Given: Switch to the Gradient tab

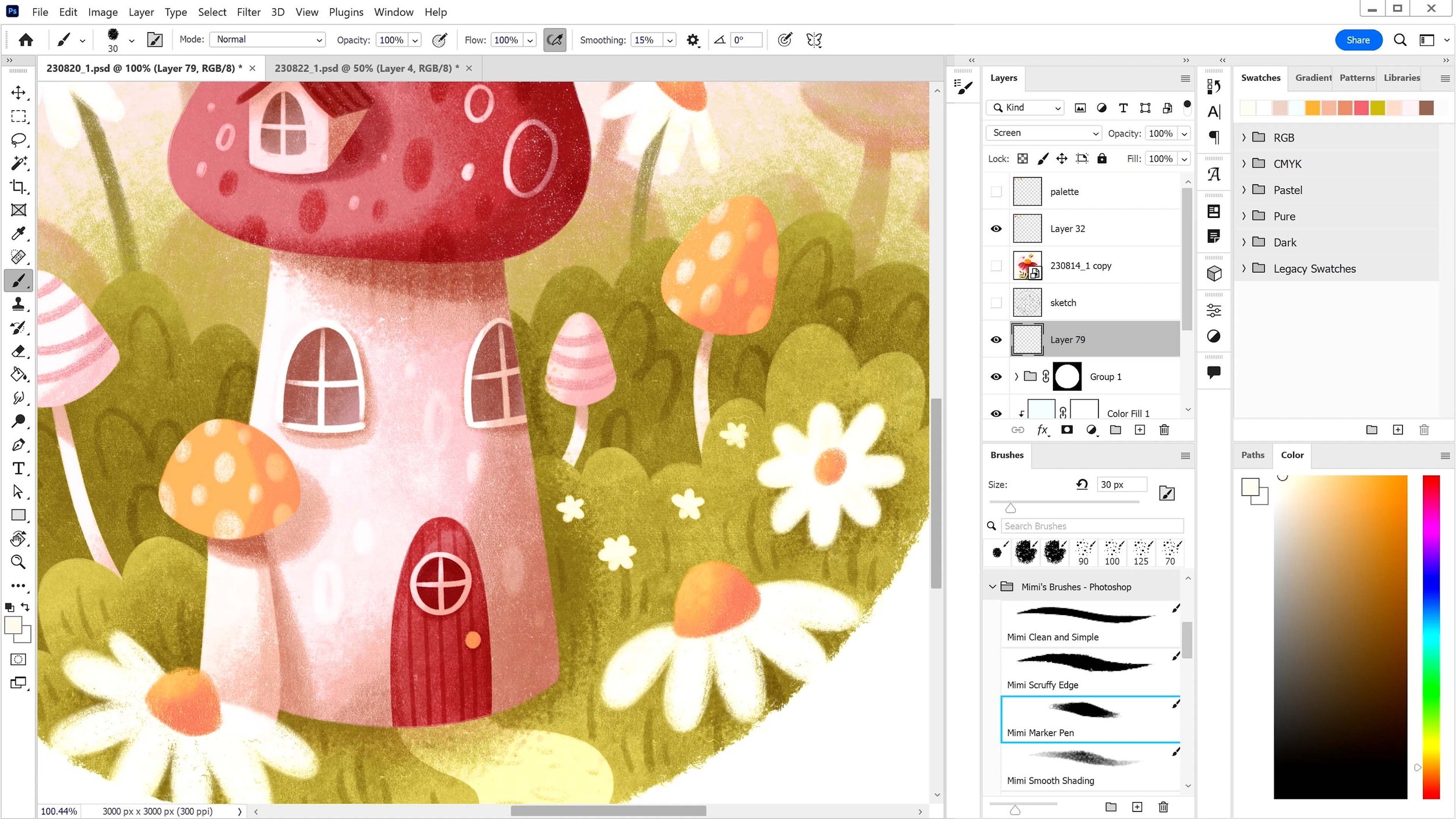Looking at the screenshot, I should pos(1313,78).
